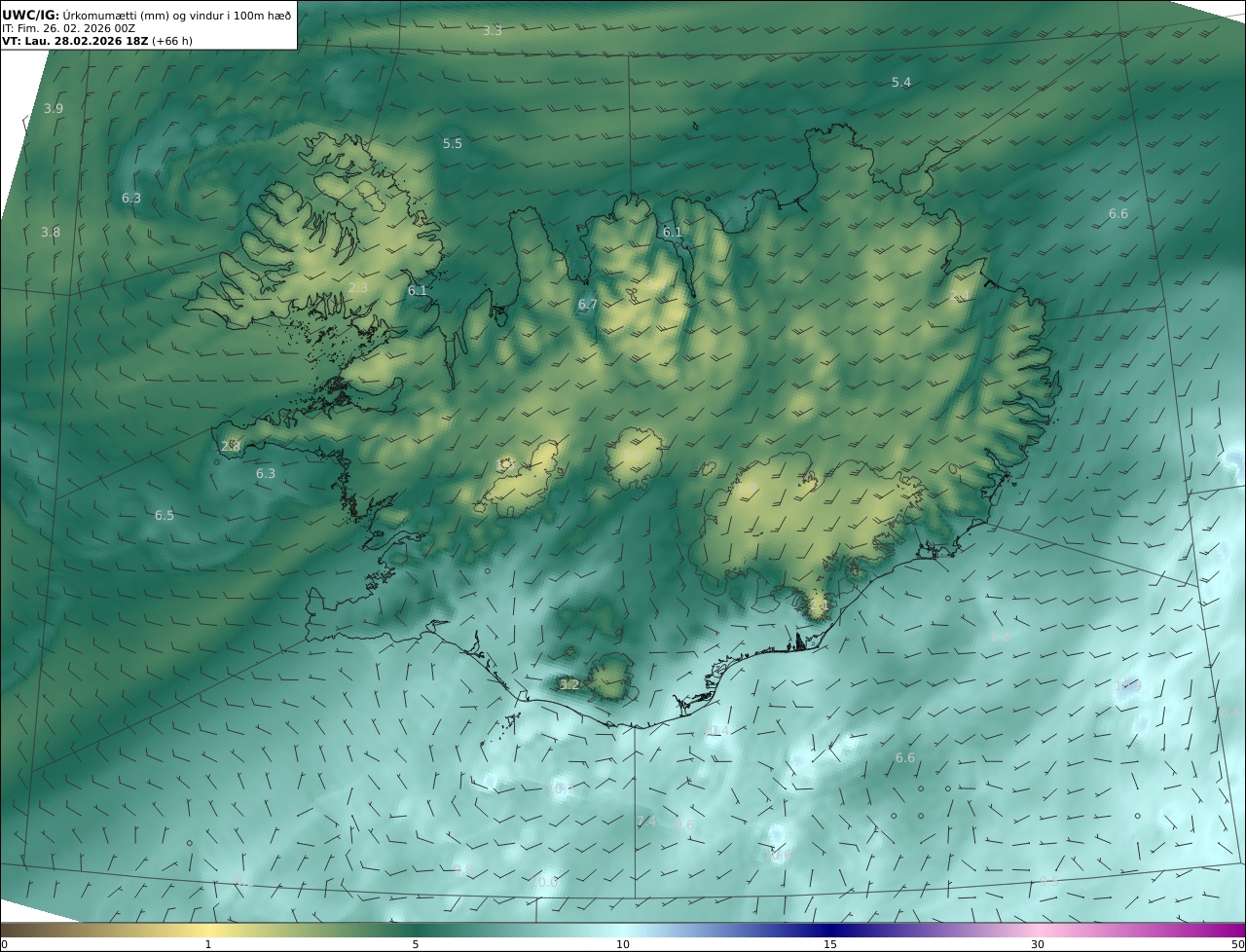Click the 5.4 value label over the northern sea

pyautogui.click(x=901, y=83)
